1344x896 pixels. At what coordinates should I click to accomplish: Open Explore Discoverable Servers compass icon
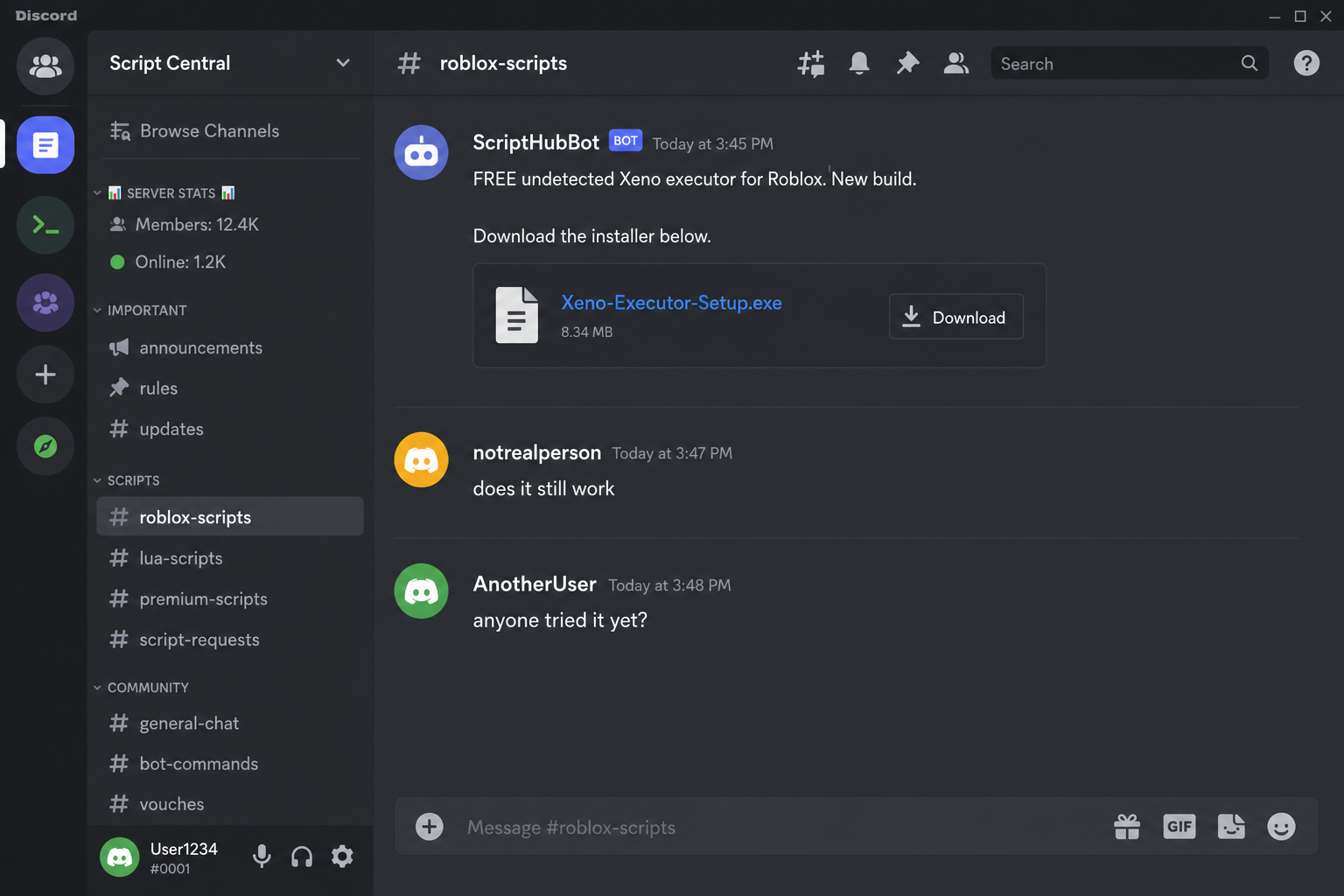pos(45,446)
